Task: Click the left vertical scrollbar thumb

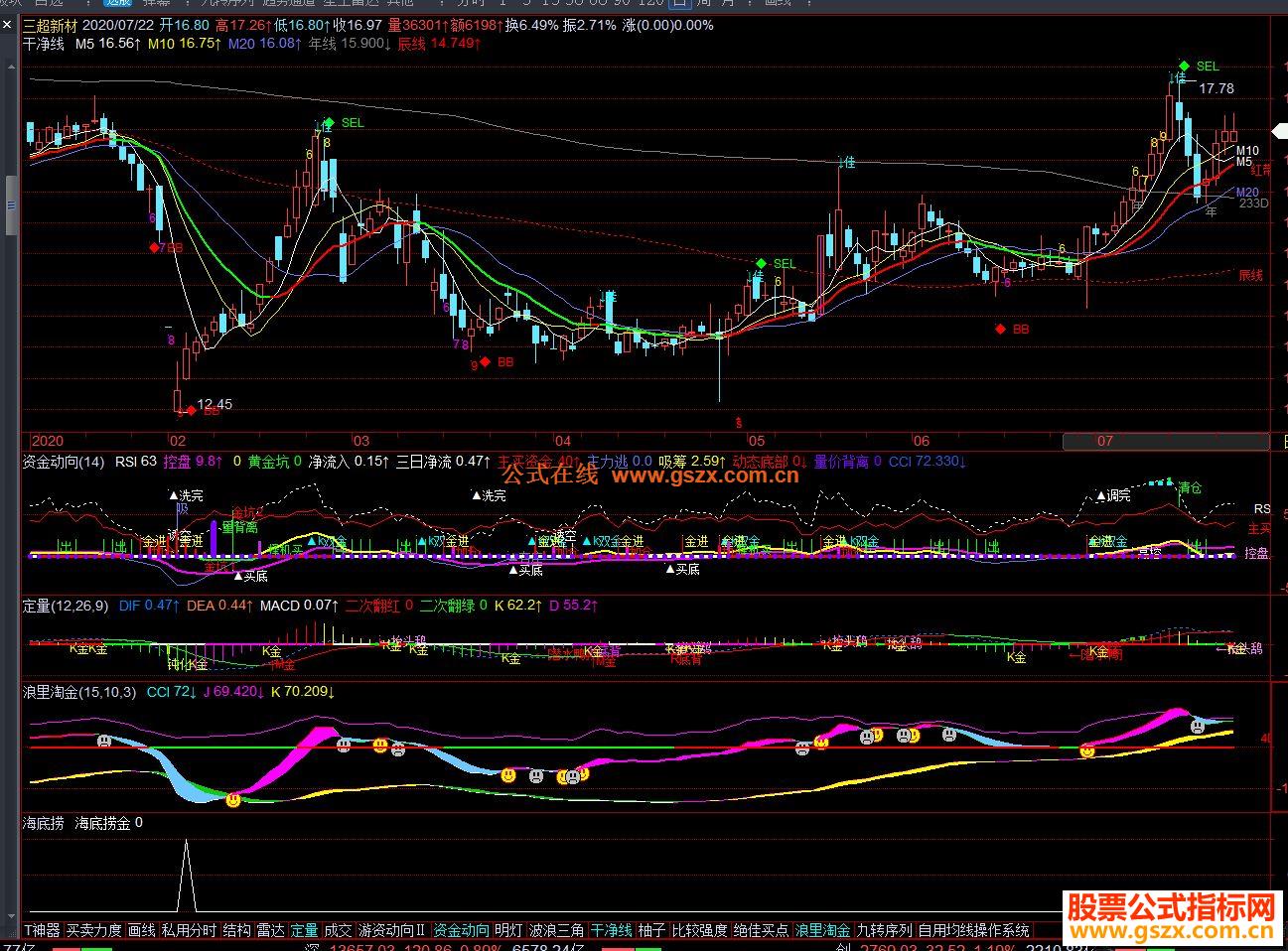Action: (x=11, y=205)
